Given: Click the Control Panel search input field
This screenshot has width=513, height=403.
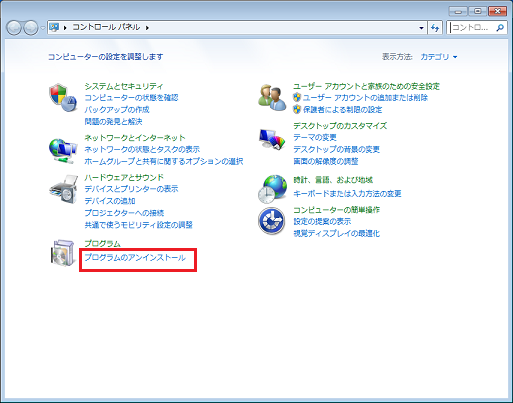Looking at the screenshot, I should point(471,28).
